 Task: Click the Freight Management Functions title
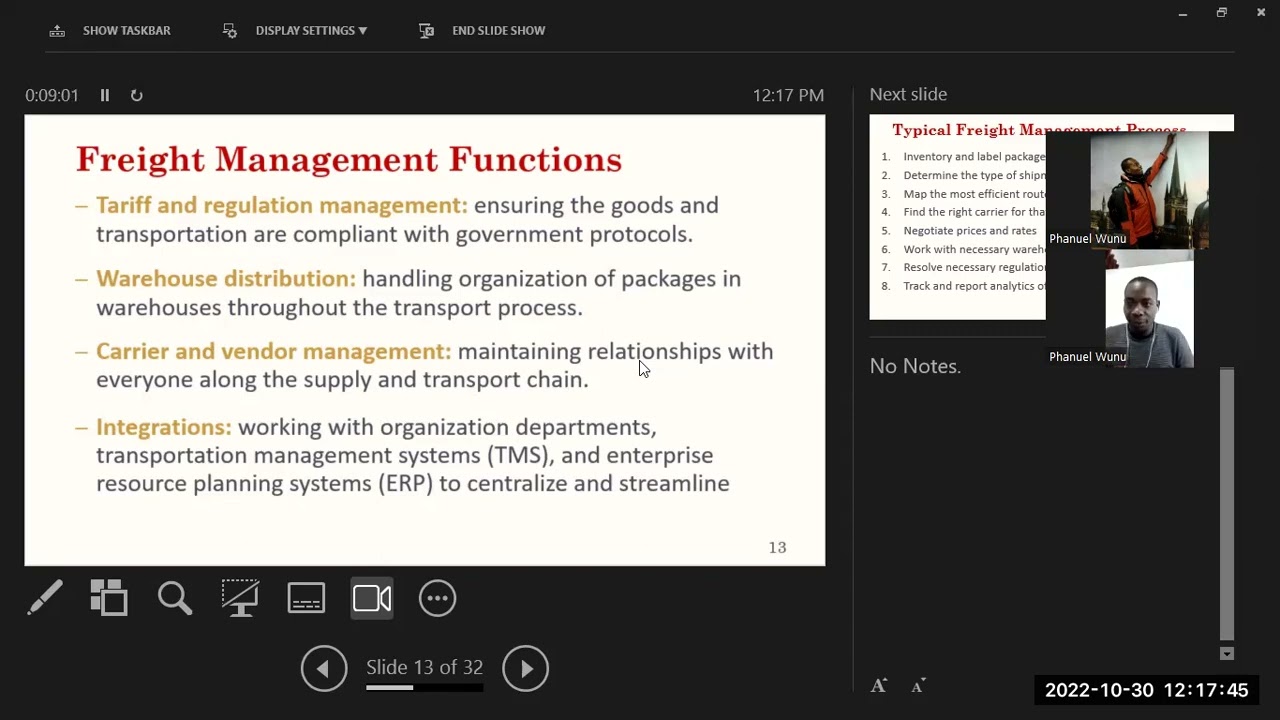(x=349, y=159)
